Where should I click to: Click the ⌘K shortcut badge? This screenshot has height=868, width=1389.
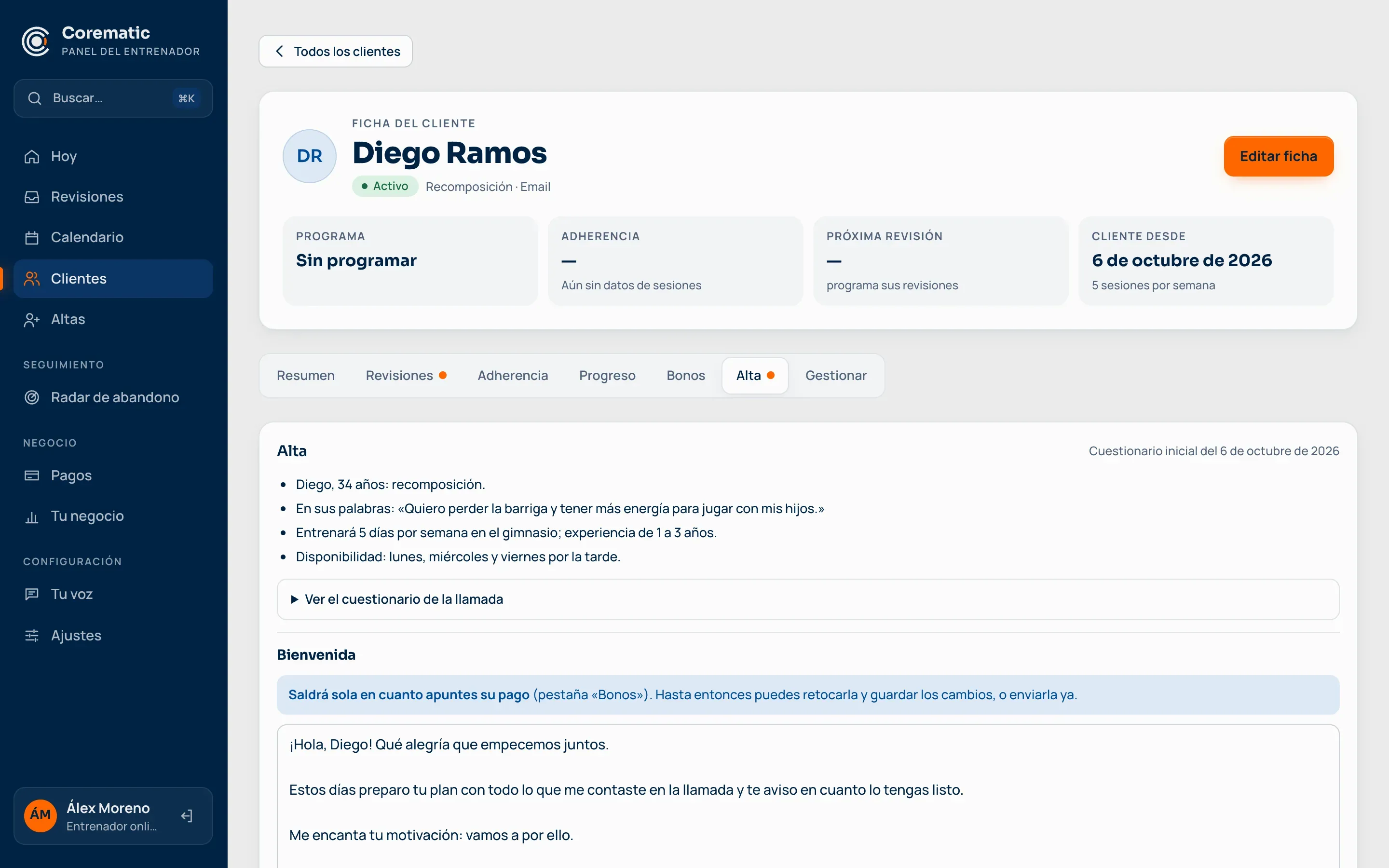point(187,98)
